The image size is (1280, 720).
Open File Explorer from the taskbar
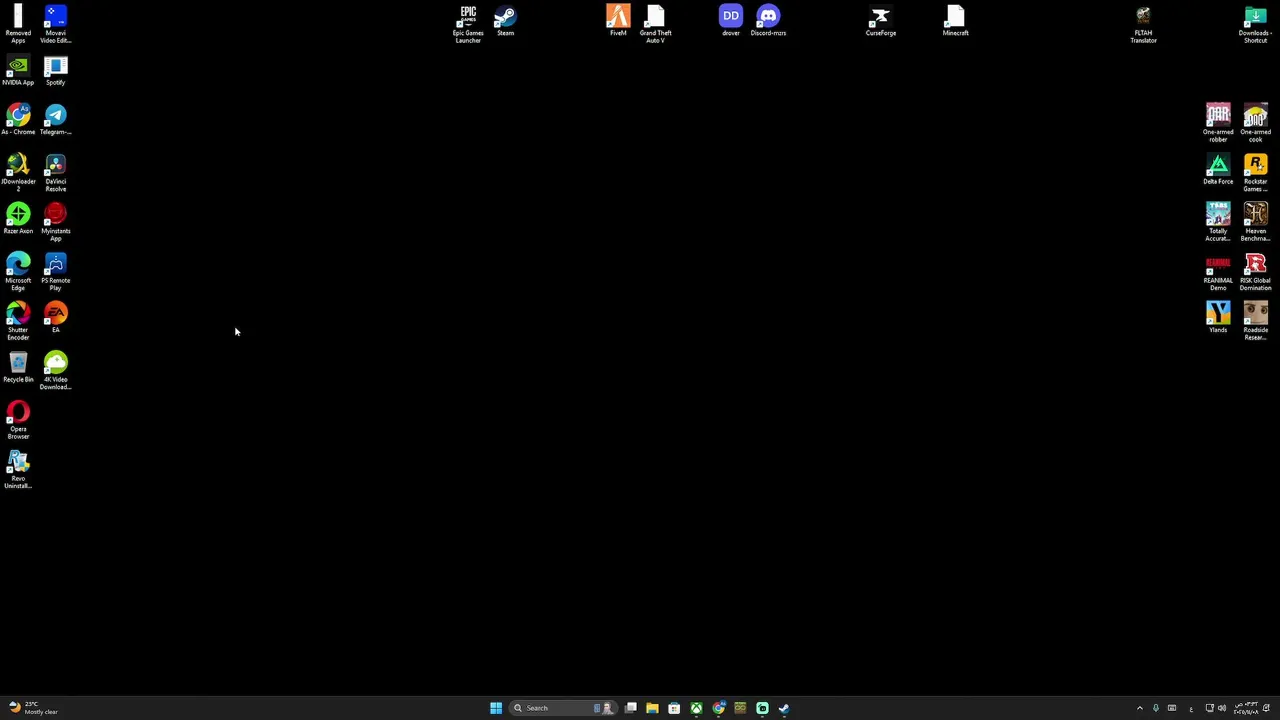(x=652, y=708)
